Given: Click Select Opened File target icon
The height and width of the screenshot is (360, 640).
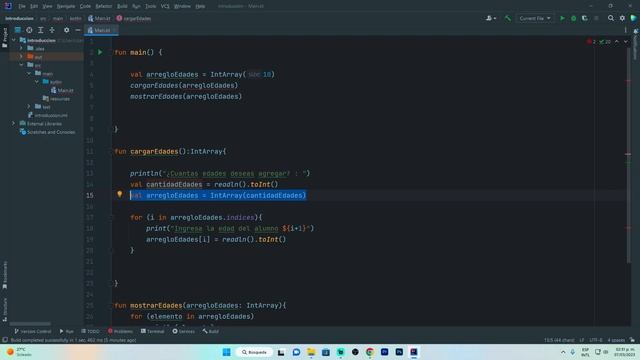Looking at the screenshot, I should pyautogui.click(x=29, y=30).
